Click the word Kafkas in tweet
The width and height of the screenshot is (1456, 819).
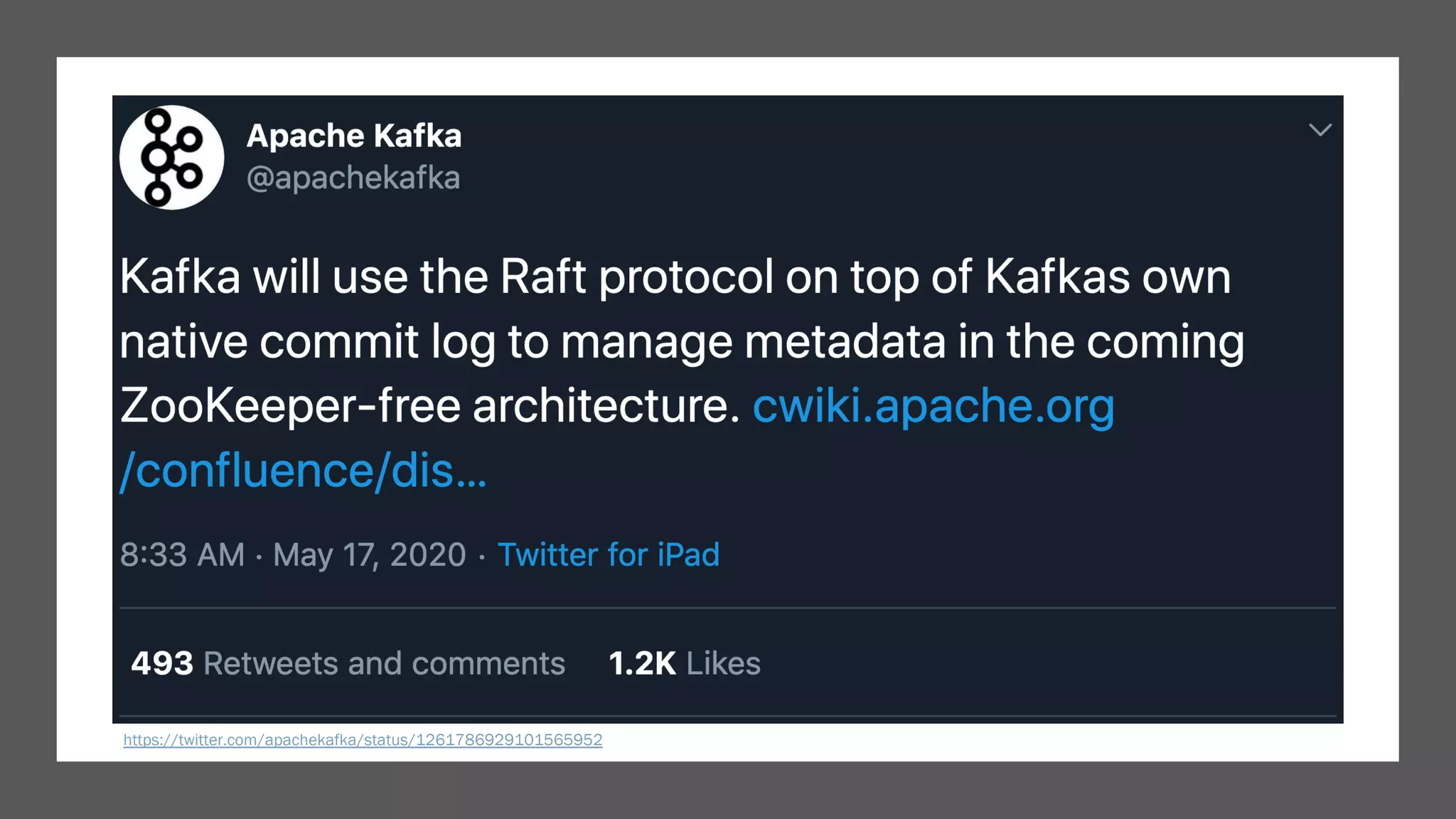pos(1057,276)
